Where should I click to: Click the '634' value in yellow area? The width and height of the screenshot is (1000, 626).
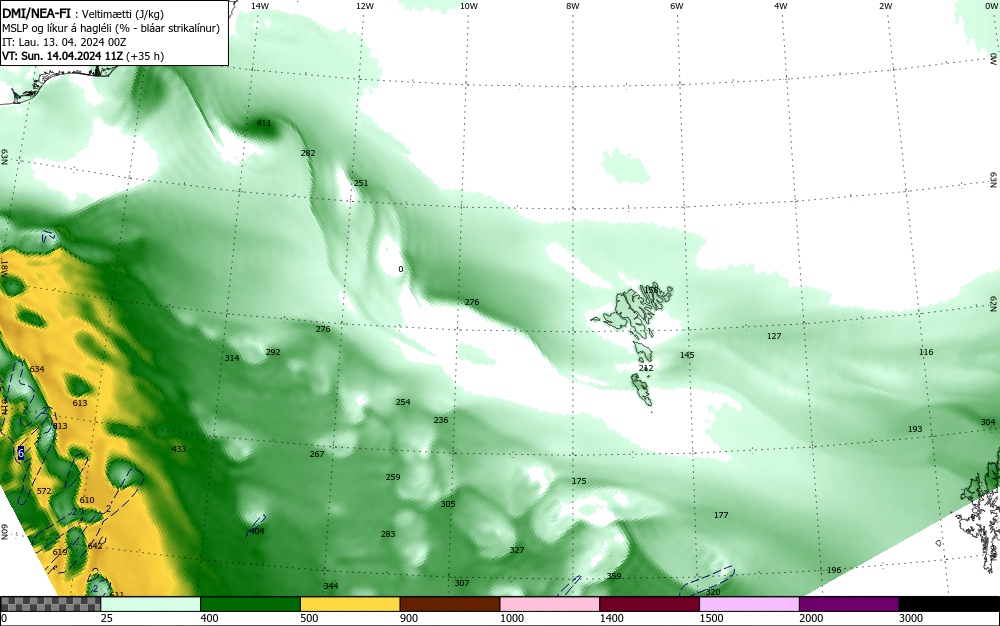[37, 369]
